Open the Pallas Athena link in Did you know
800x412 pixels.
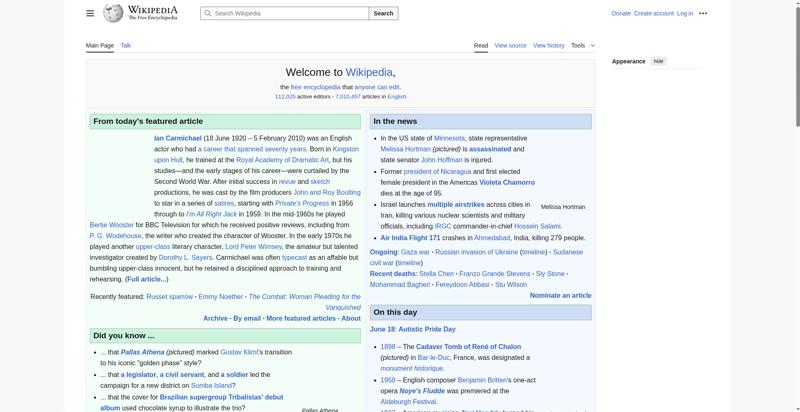coord(142,352)
